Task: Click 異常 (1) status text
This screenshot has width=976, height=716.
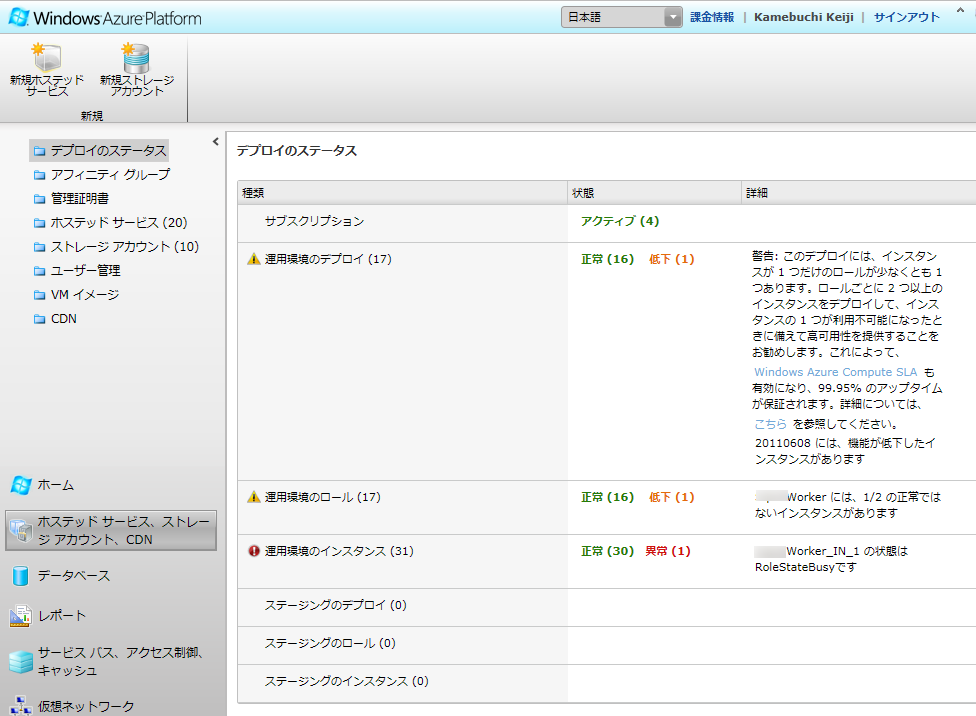Action: coord(668,551)
